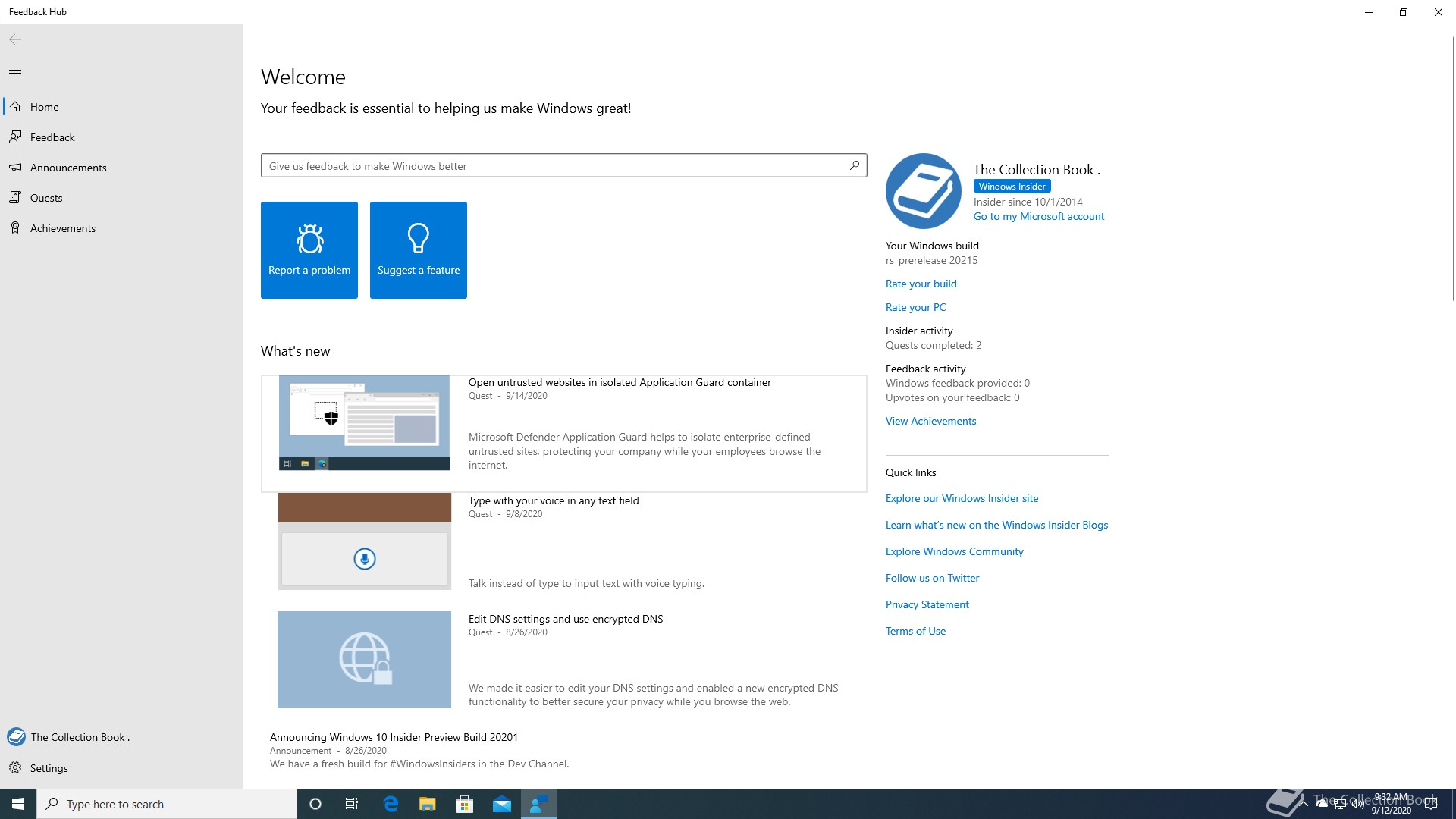Screen dimensions: 1456x819
Task: Open the Windows Start menu
Action: [x=18, y=804]
